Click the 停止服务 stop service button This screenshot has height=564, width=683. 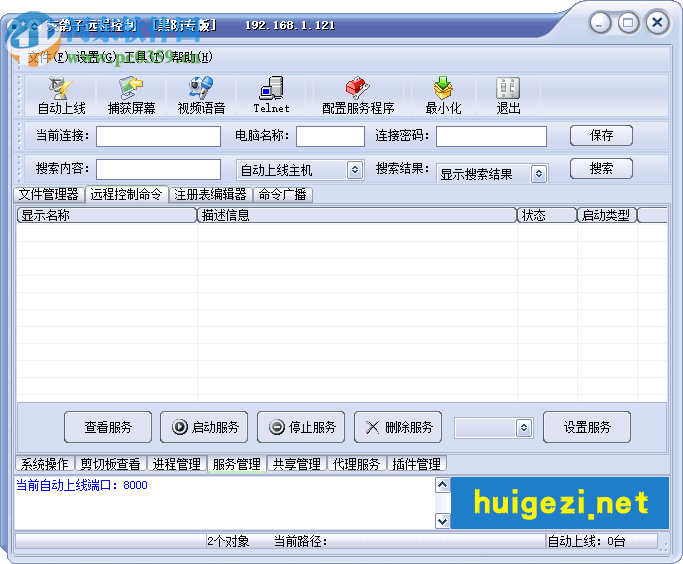tap(301, 427)
